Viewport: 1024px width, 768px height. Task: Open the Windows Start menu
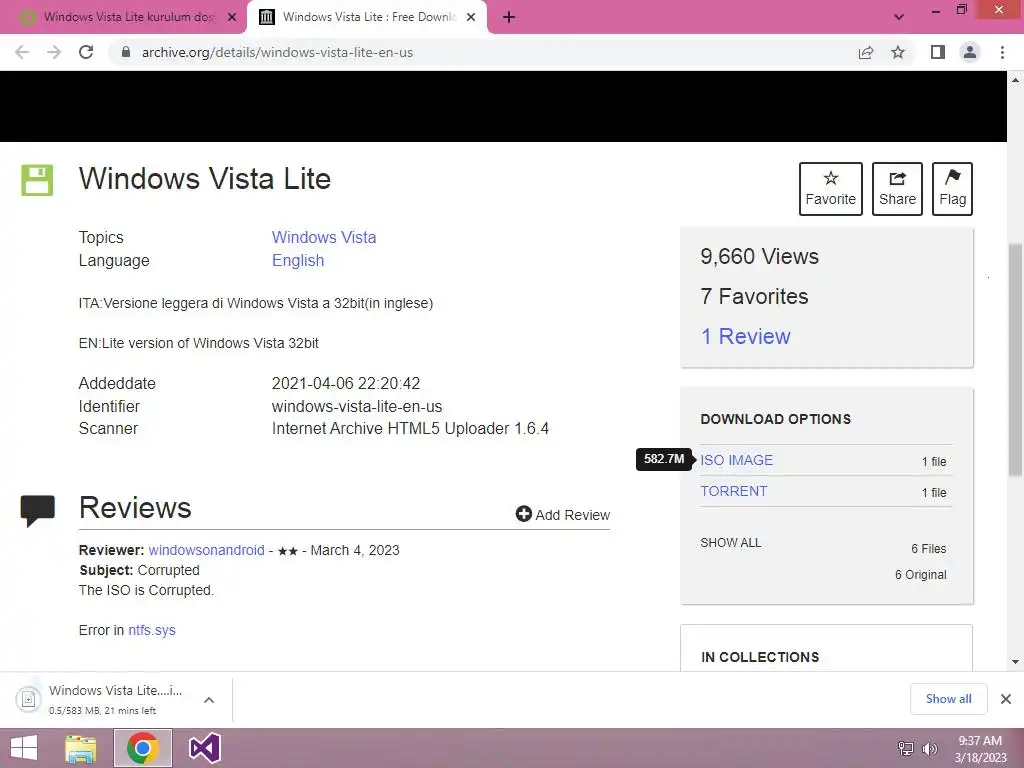click(24, 748)
